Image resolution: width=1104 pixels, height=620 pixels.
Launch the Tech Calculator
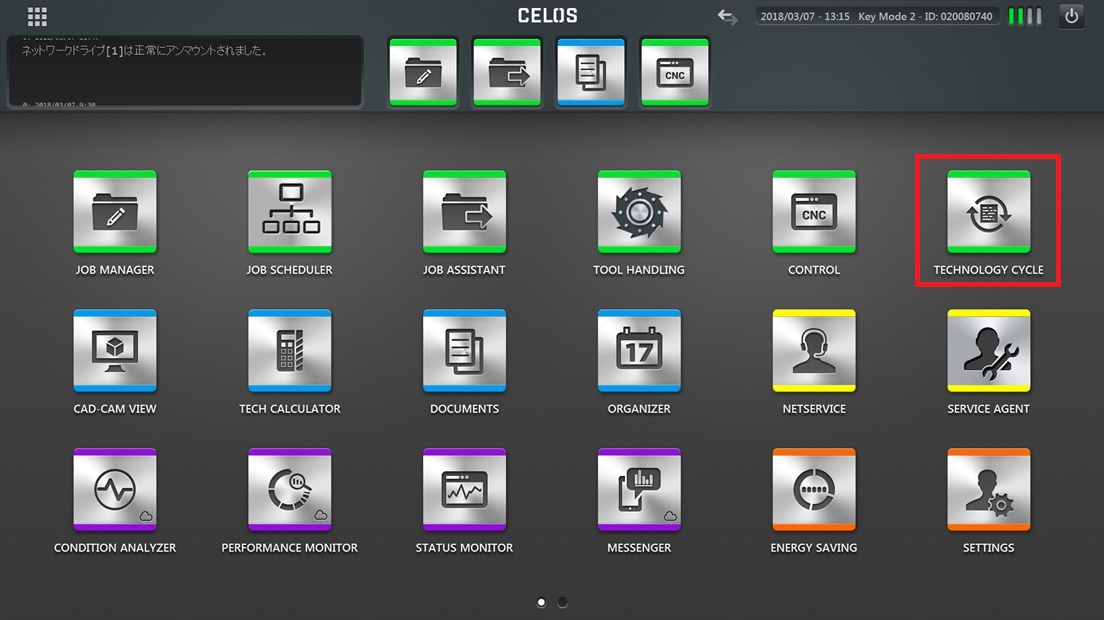pyautogui.click(x=289, y=350)
